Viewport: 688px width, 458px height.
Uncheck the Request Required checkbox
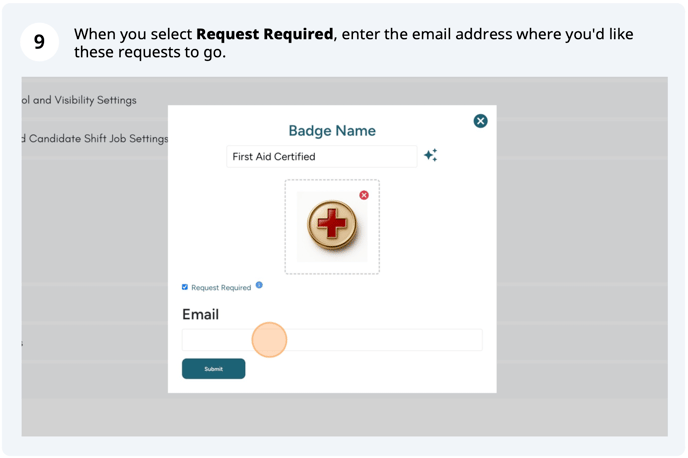185,287
